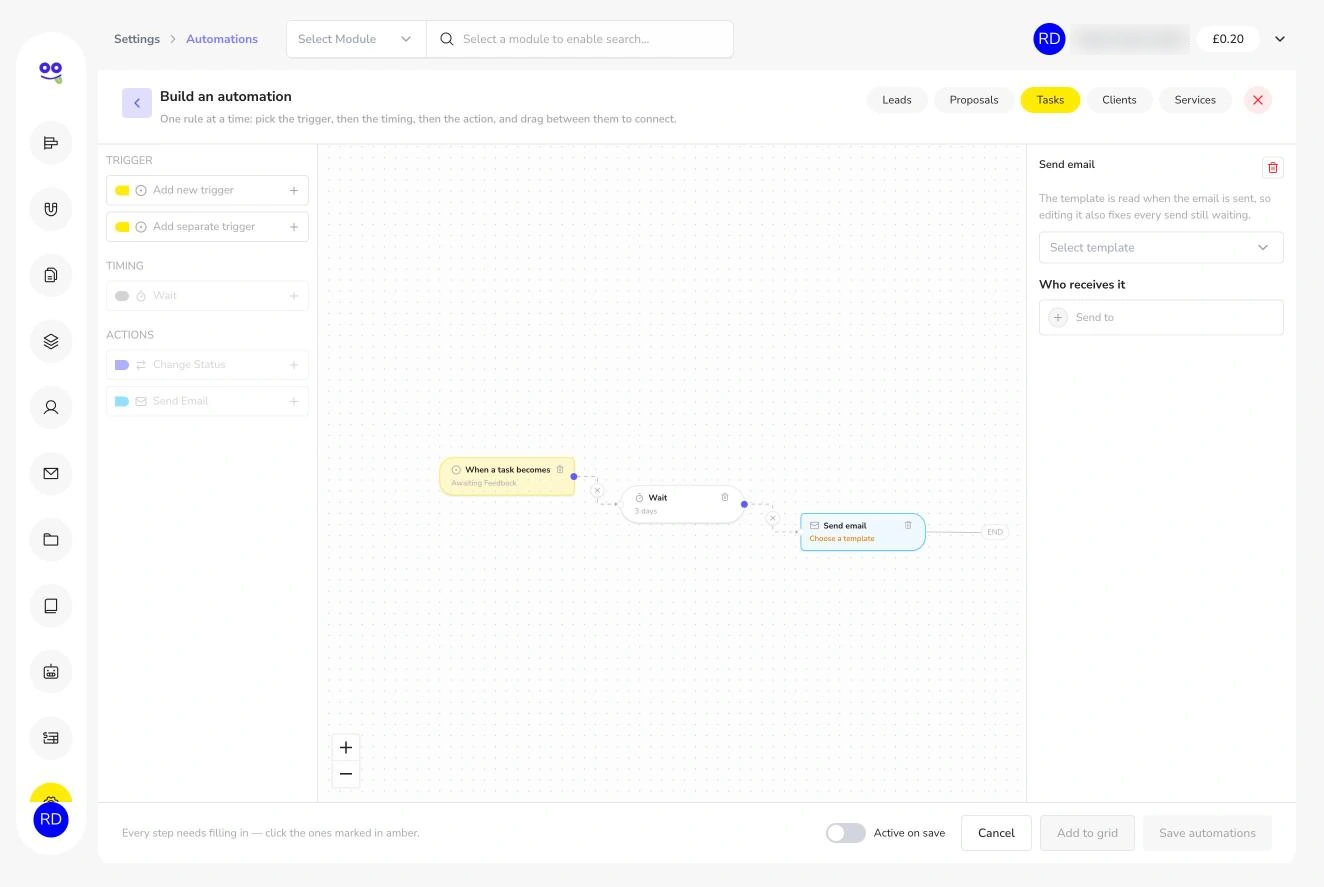This screenshot has width=1324, height=887.
Task: Go to the Settings breadcrumb
Action: click(x=137, y=39)
